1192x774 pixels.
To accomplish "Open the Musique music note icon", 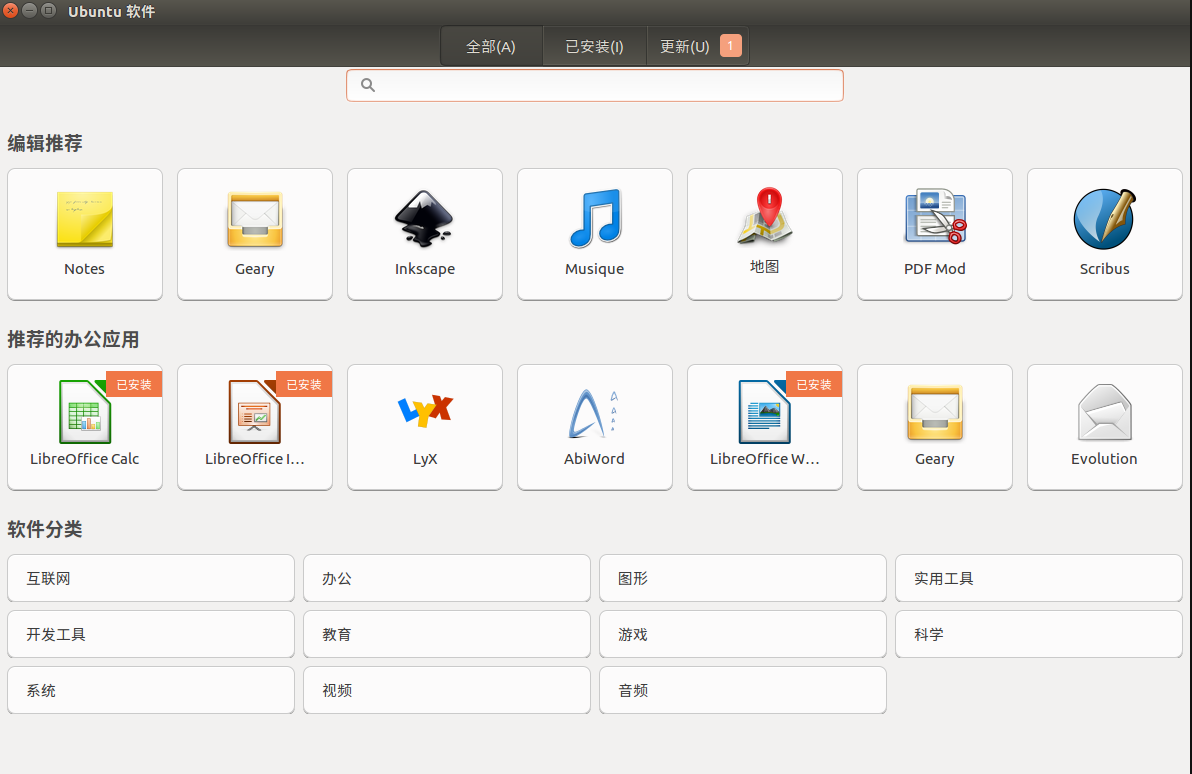I will (594, 218).
